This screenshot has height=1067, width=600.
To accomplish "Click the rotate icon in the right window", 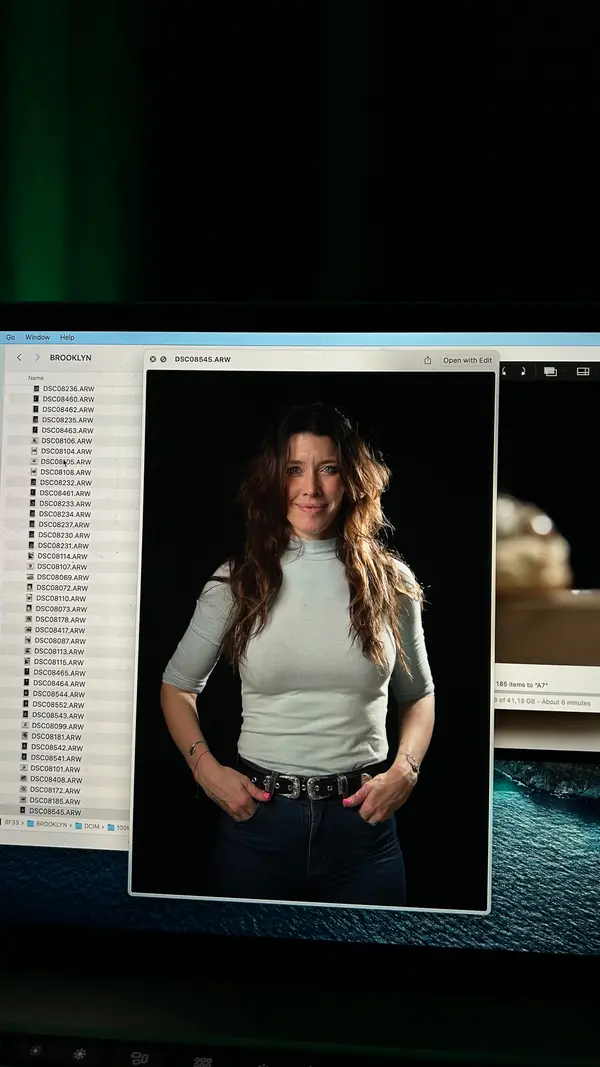I will [523, 371].
